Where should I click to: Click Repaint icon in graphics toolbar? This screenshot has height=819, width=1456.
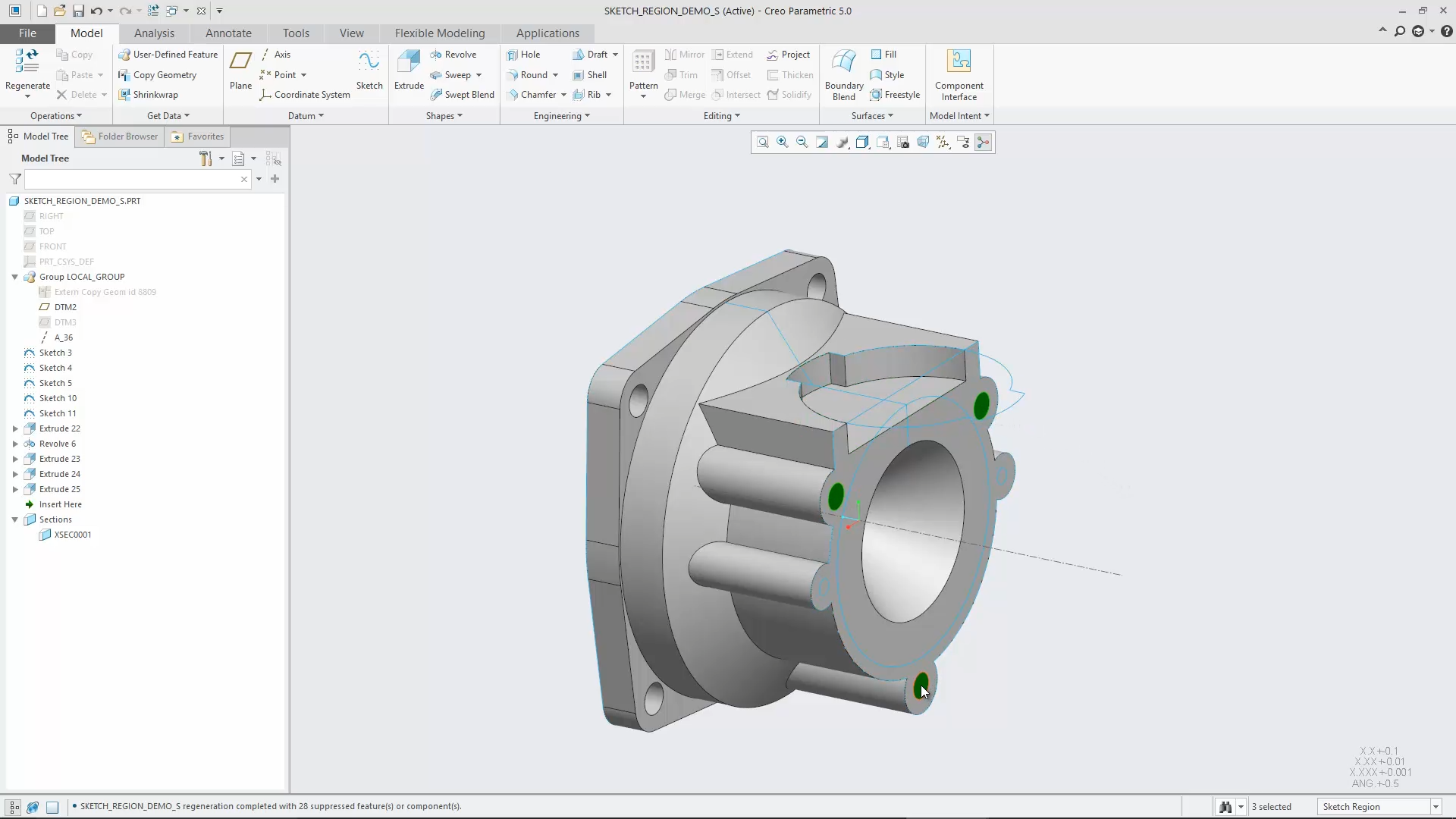[822, 143]
